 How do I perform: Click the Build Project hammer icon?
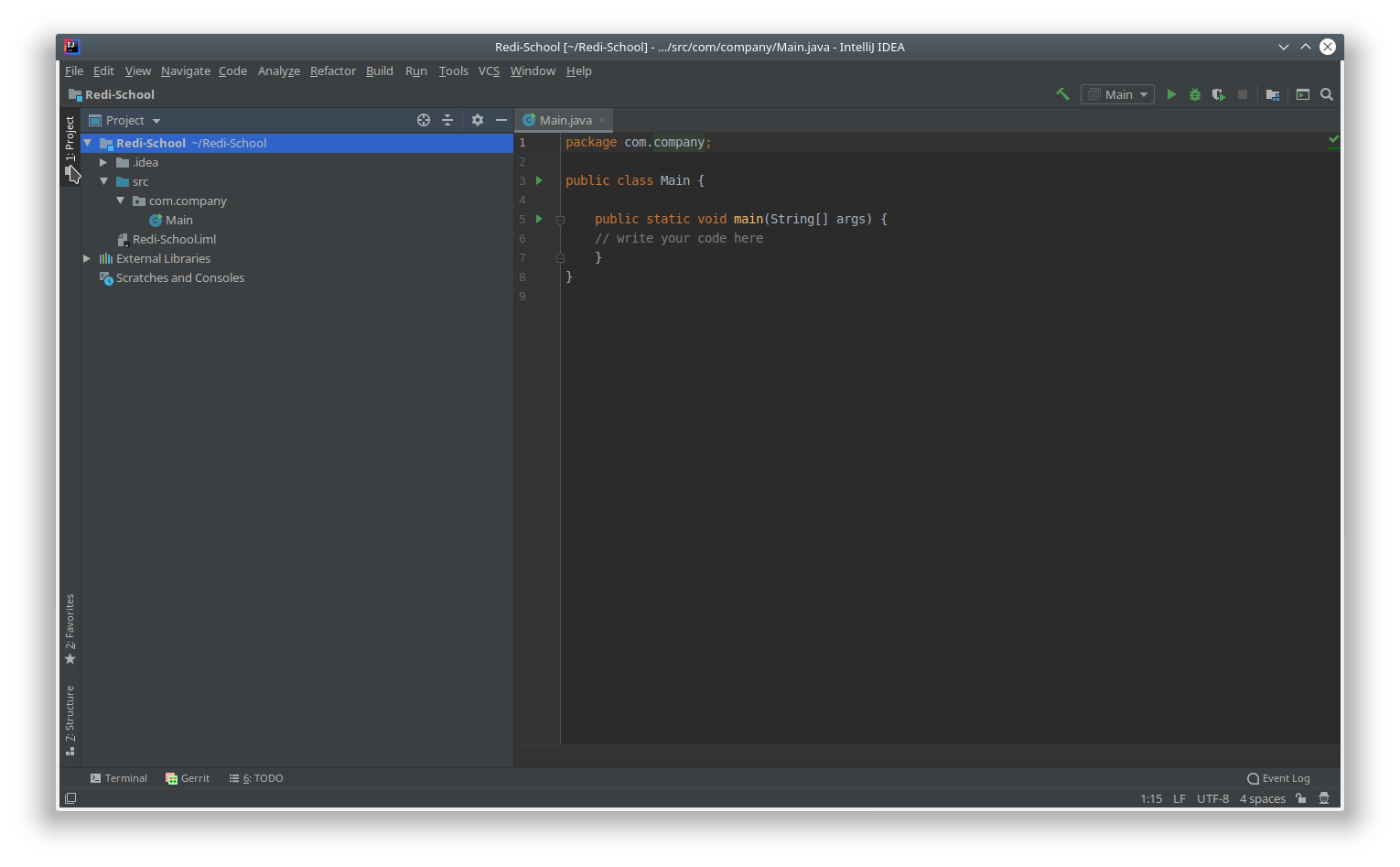click(x=1062, y=93)
